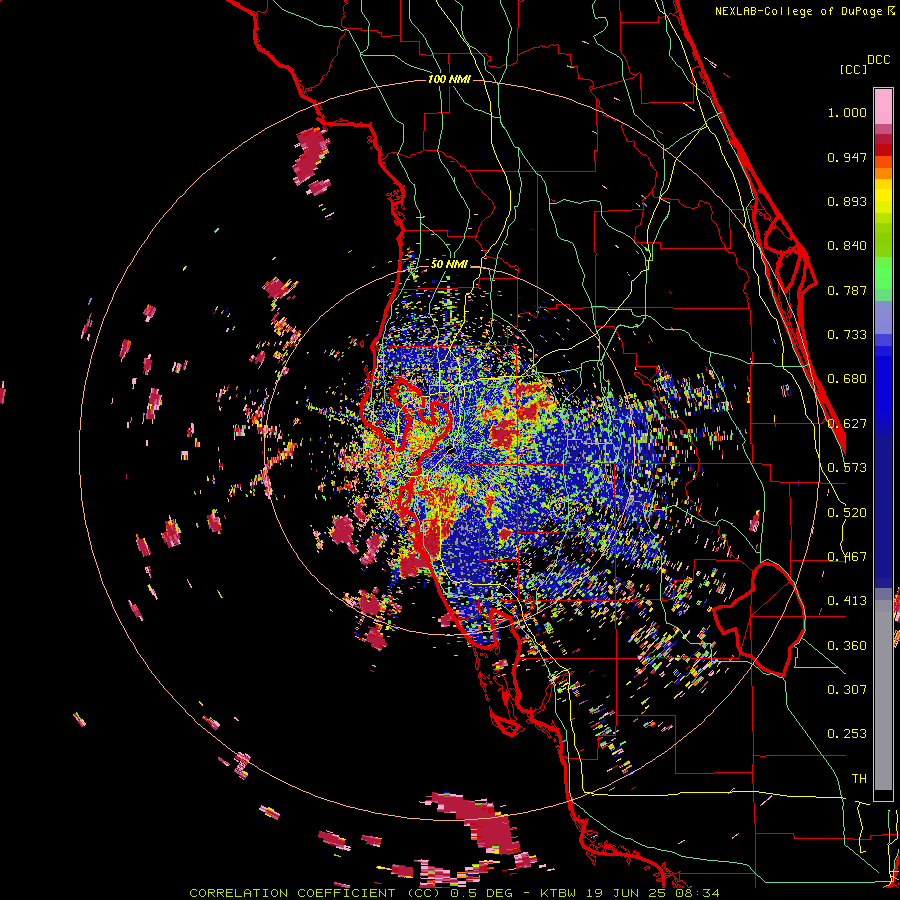Click the 0.520 scale value
The height and width of the screenshot is (900, 900).
click(847, 513)
